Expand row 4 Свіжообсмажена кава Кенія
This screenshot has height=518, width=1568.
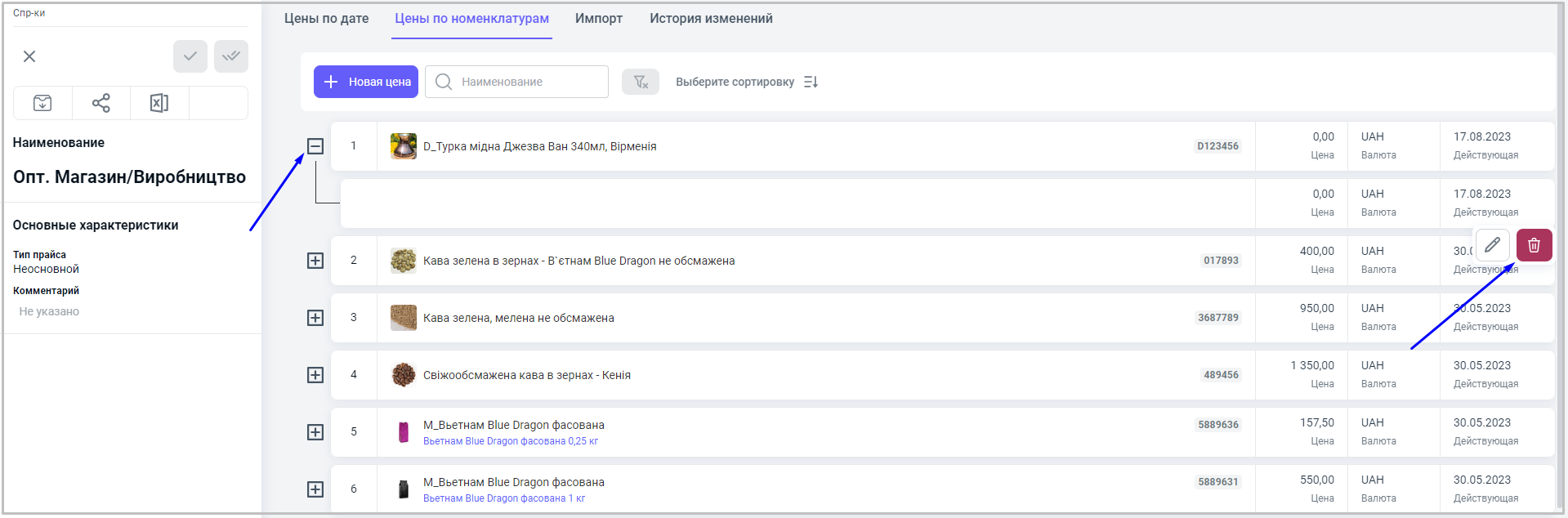(x=315, y=375)
